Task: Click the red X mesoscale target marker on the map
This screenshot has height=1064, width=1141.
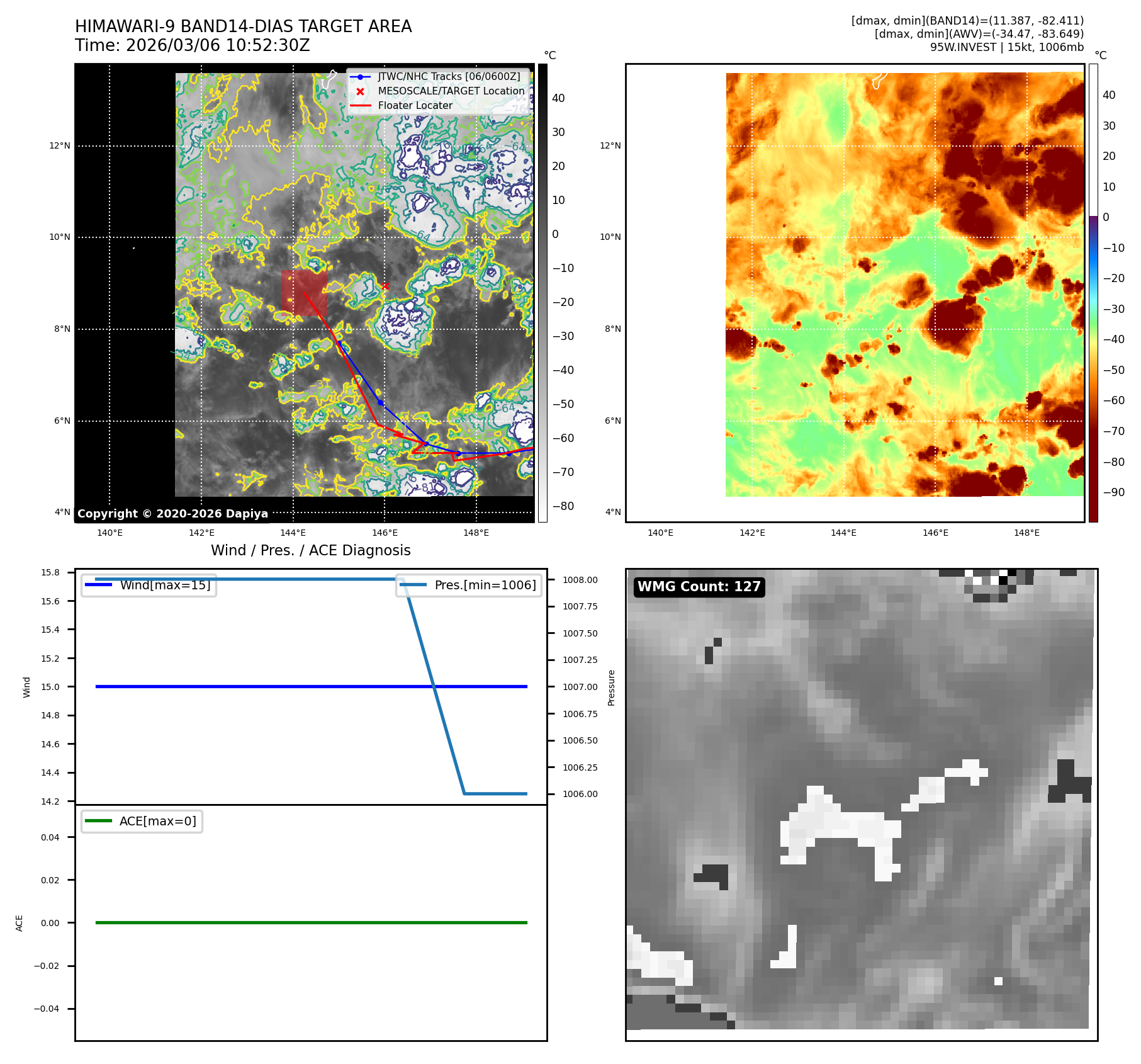Action: (385, 286)
